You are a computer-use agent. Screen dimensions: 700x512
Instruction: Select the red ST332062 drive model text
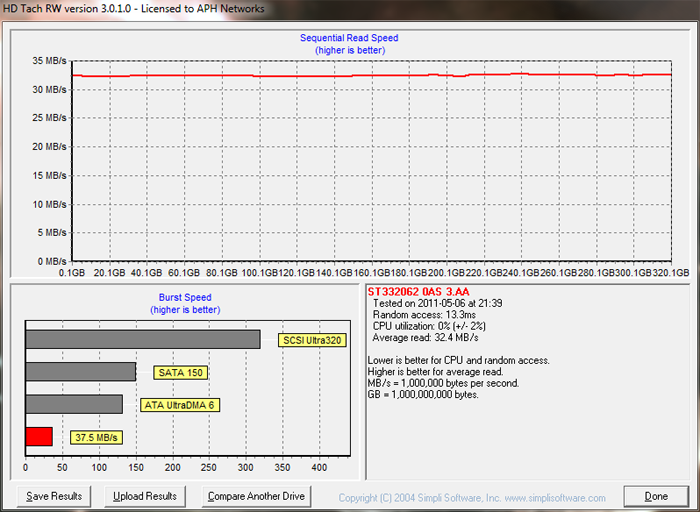[418, 291]
